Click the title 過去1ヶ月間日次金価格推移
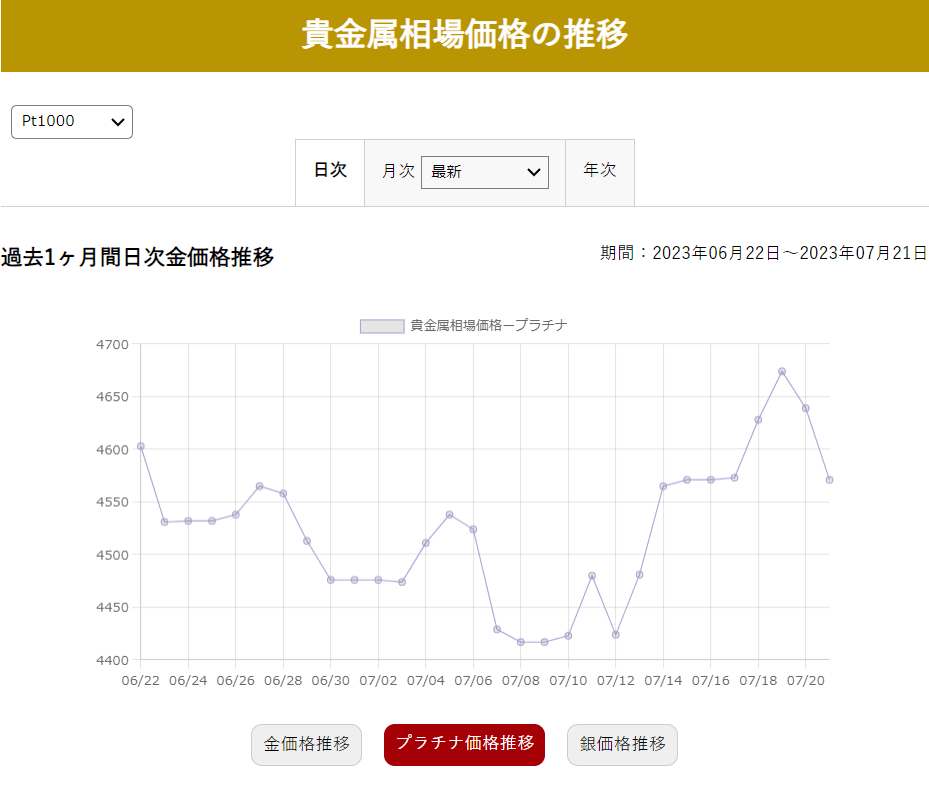 [137, 257]
